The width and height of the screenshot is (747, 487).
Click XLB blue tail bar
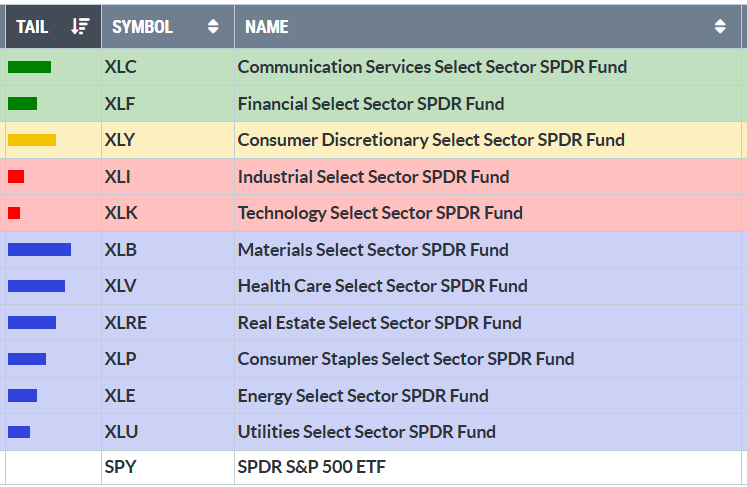pyautogui.click(x=39, y=250)
